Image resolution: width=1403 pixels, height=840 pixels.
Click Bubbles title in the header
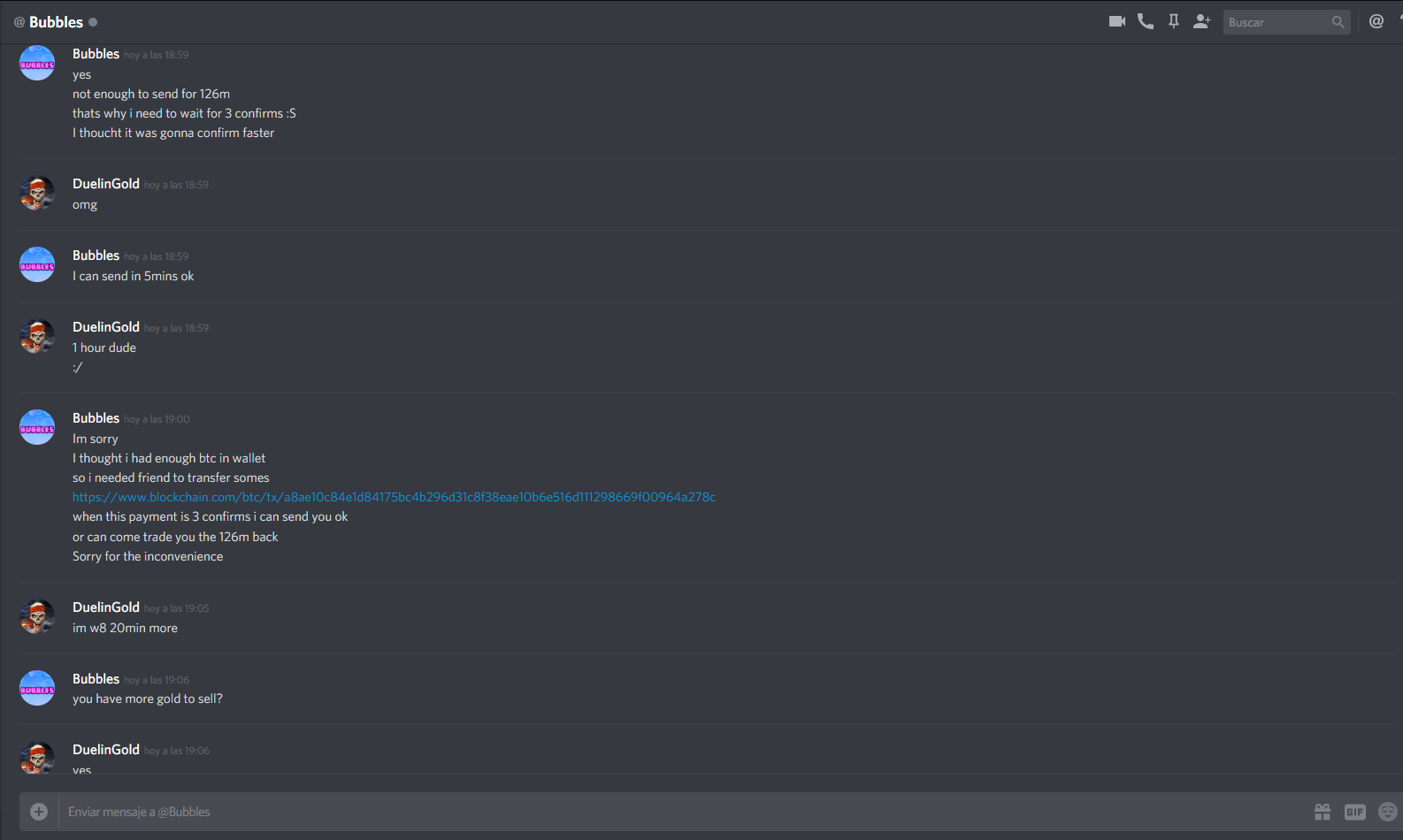pos(56,22)
